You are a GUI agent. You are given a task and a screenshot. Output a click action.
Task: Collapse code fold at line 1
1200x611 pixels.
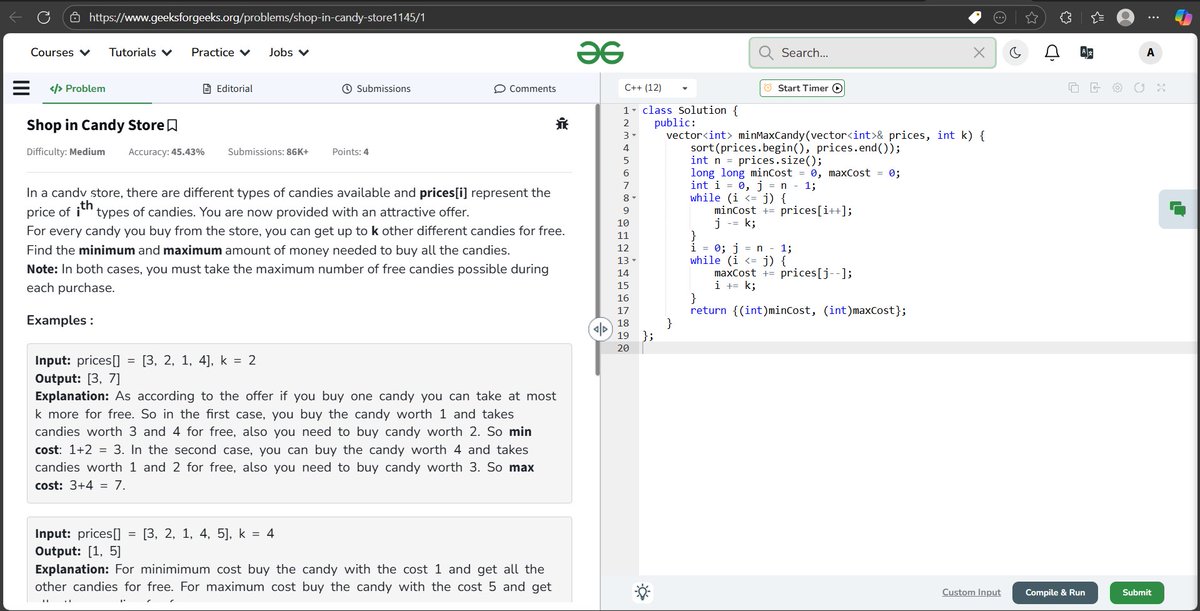pos(633,111)
